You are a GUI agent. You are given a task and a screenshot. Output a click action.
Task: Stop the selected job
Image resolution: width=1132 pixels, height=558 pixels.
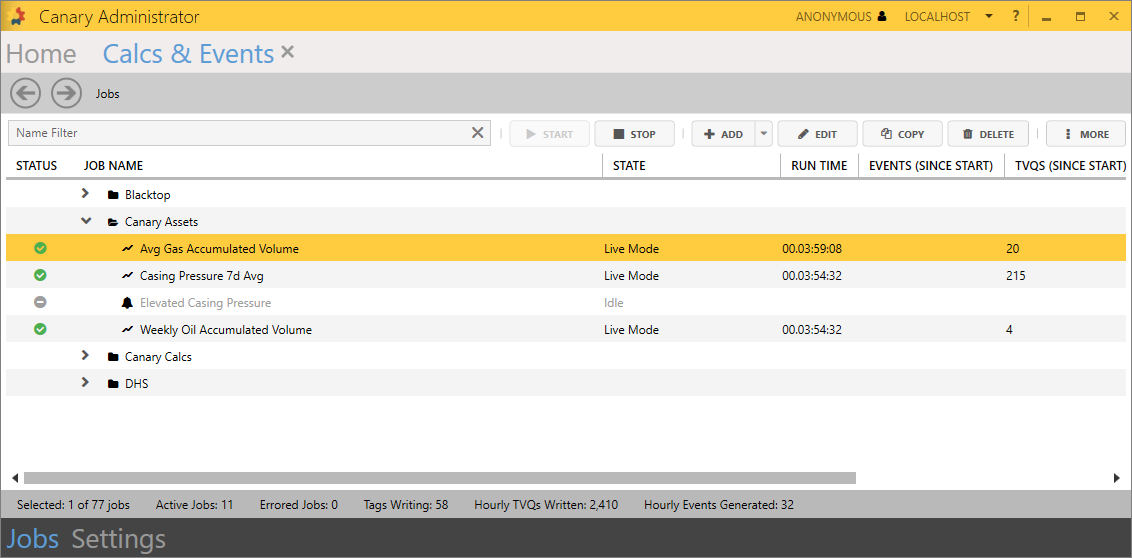pos(635,134)
